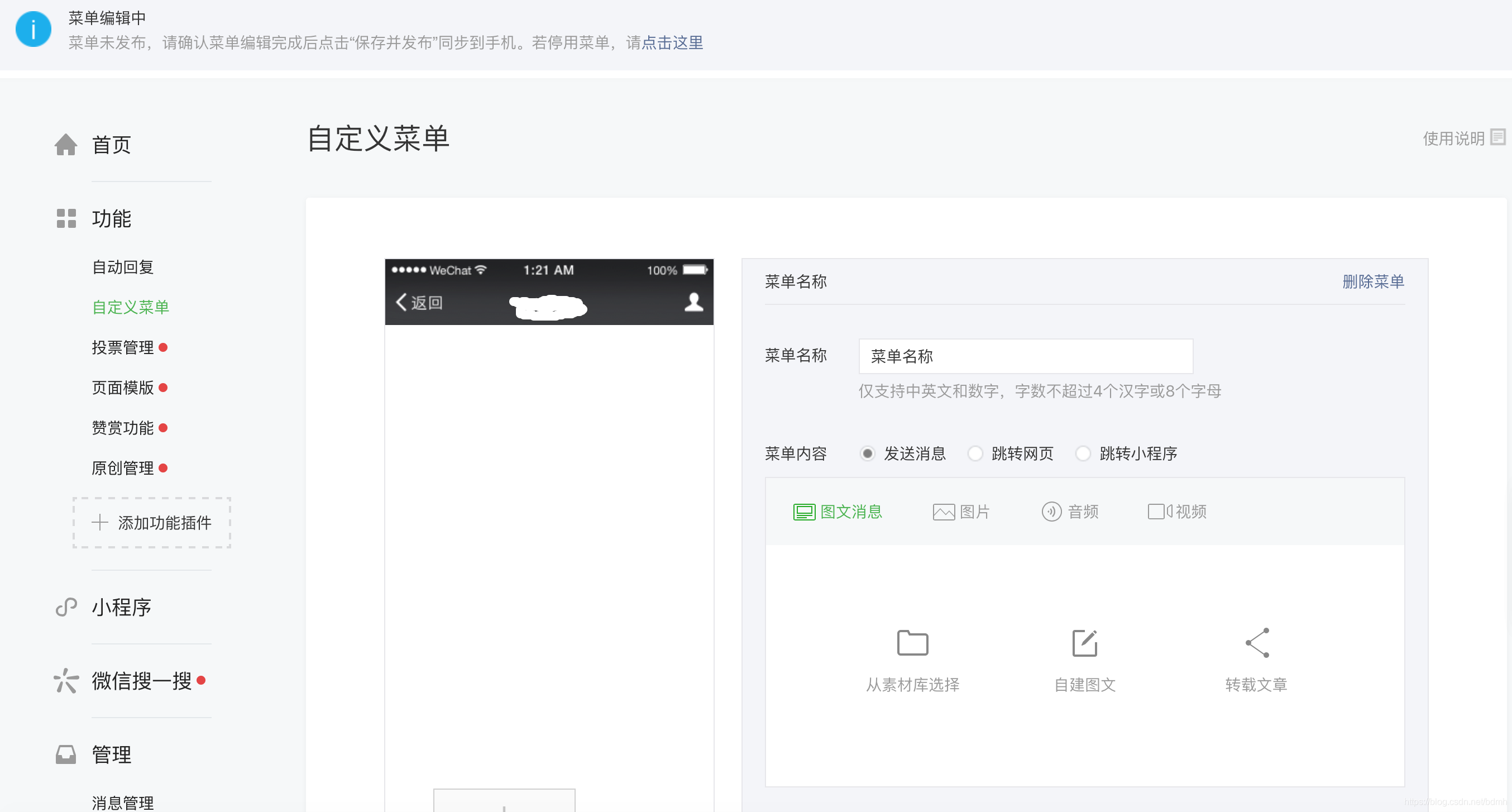
Task: Click the blue info icon in banner
Action: click(33, 30)
